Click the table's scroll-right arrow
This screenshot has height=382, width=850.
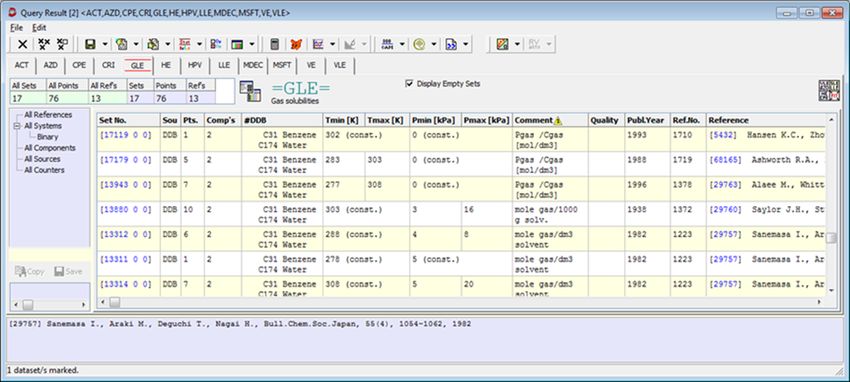point(819,302)
